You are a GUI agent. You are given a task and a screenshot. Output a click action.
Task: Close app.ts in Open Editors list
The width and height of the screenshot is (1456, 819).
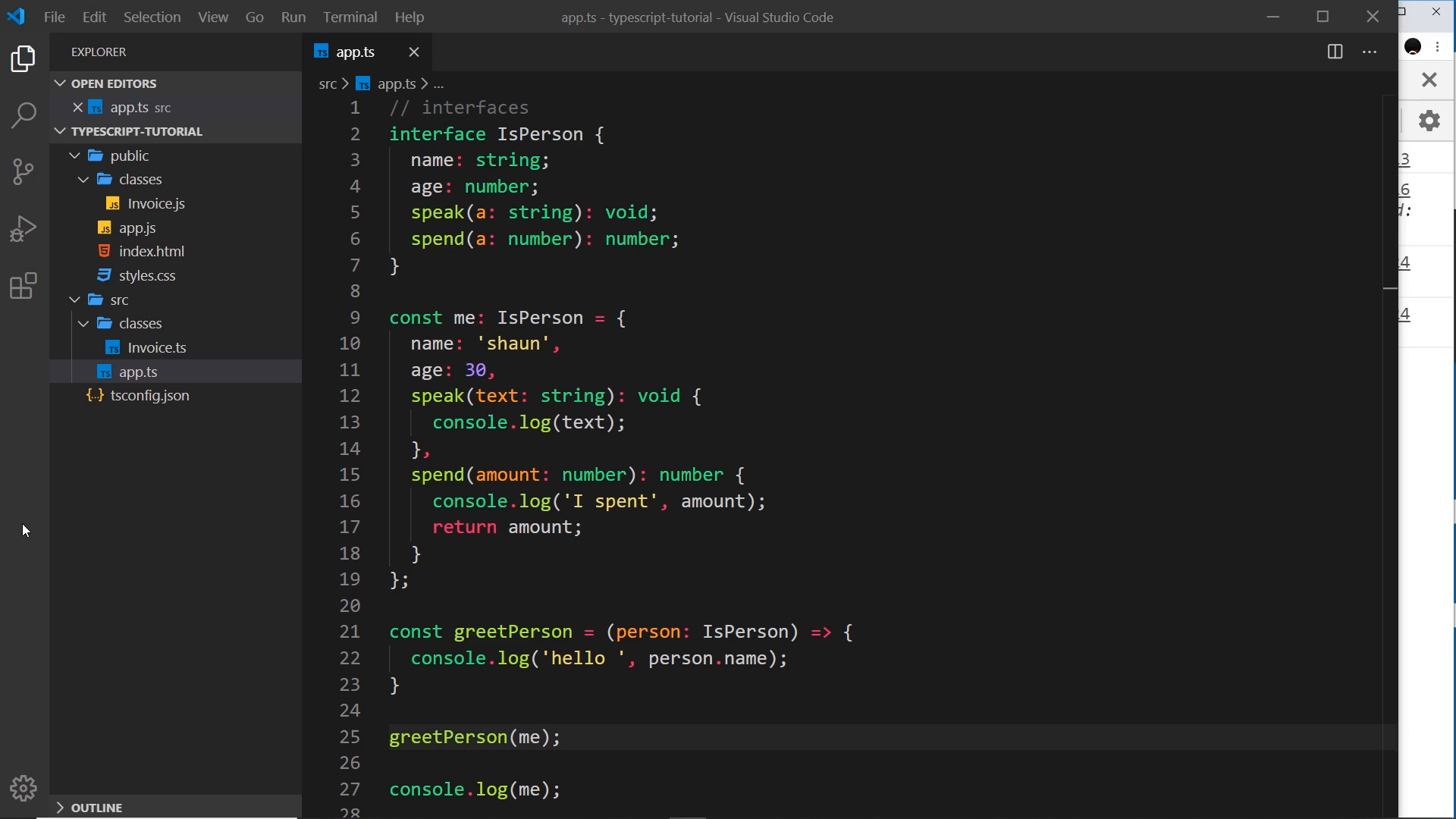tap(77, 107)
